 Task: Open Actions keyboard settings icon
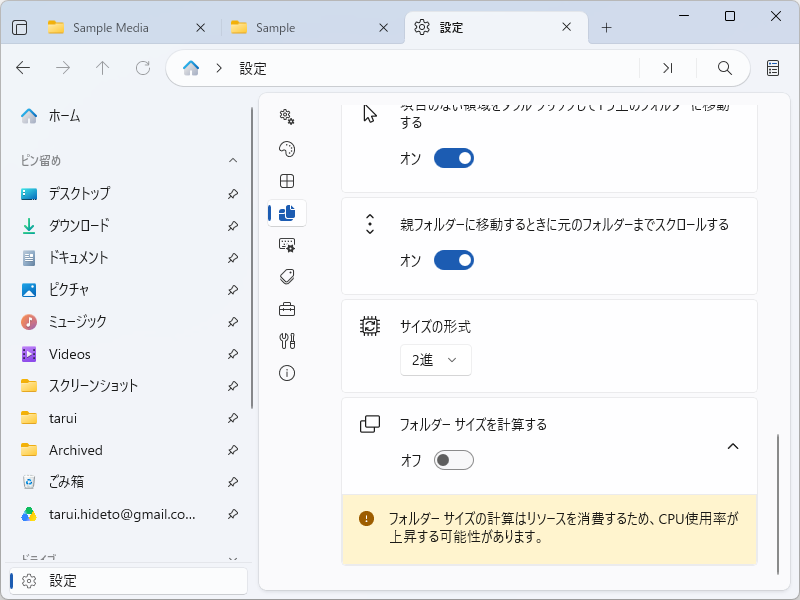point(287,245)
